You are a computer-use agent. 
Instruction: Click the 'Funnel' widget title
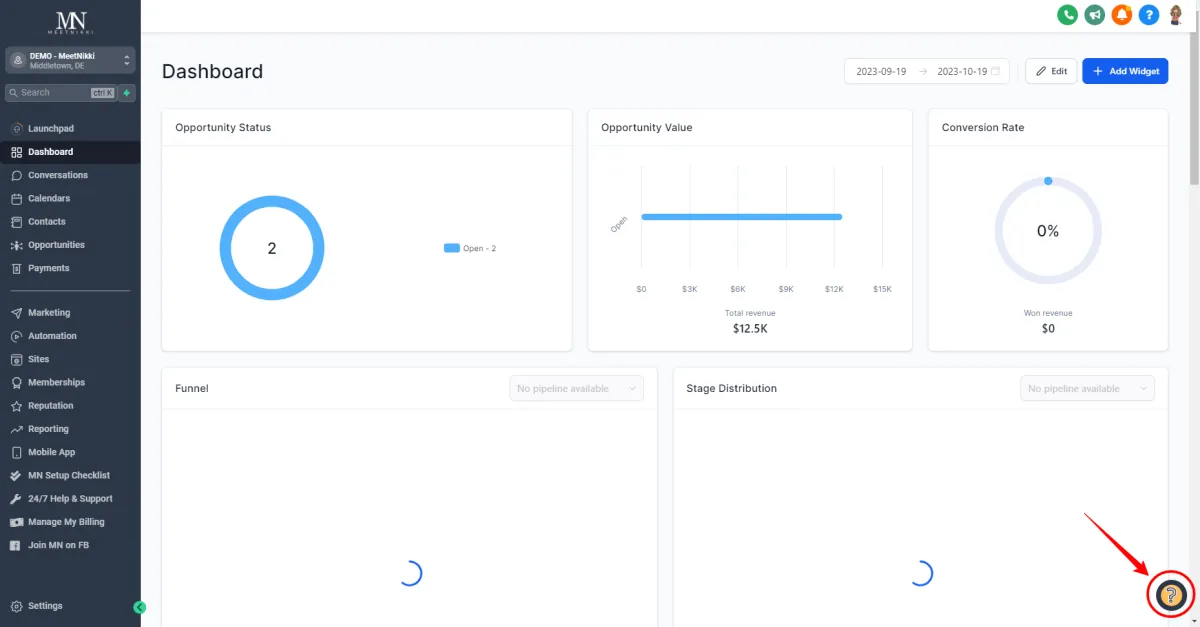(192, 388)
